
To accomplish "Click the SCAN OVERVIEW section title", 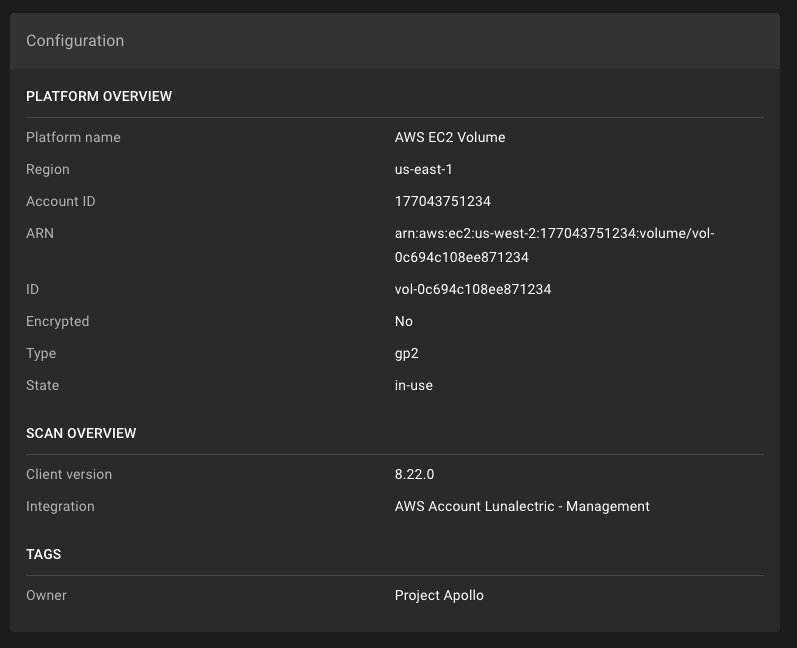I will point(81,434).
